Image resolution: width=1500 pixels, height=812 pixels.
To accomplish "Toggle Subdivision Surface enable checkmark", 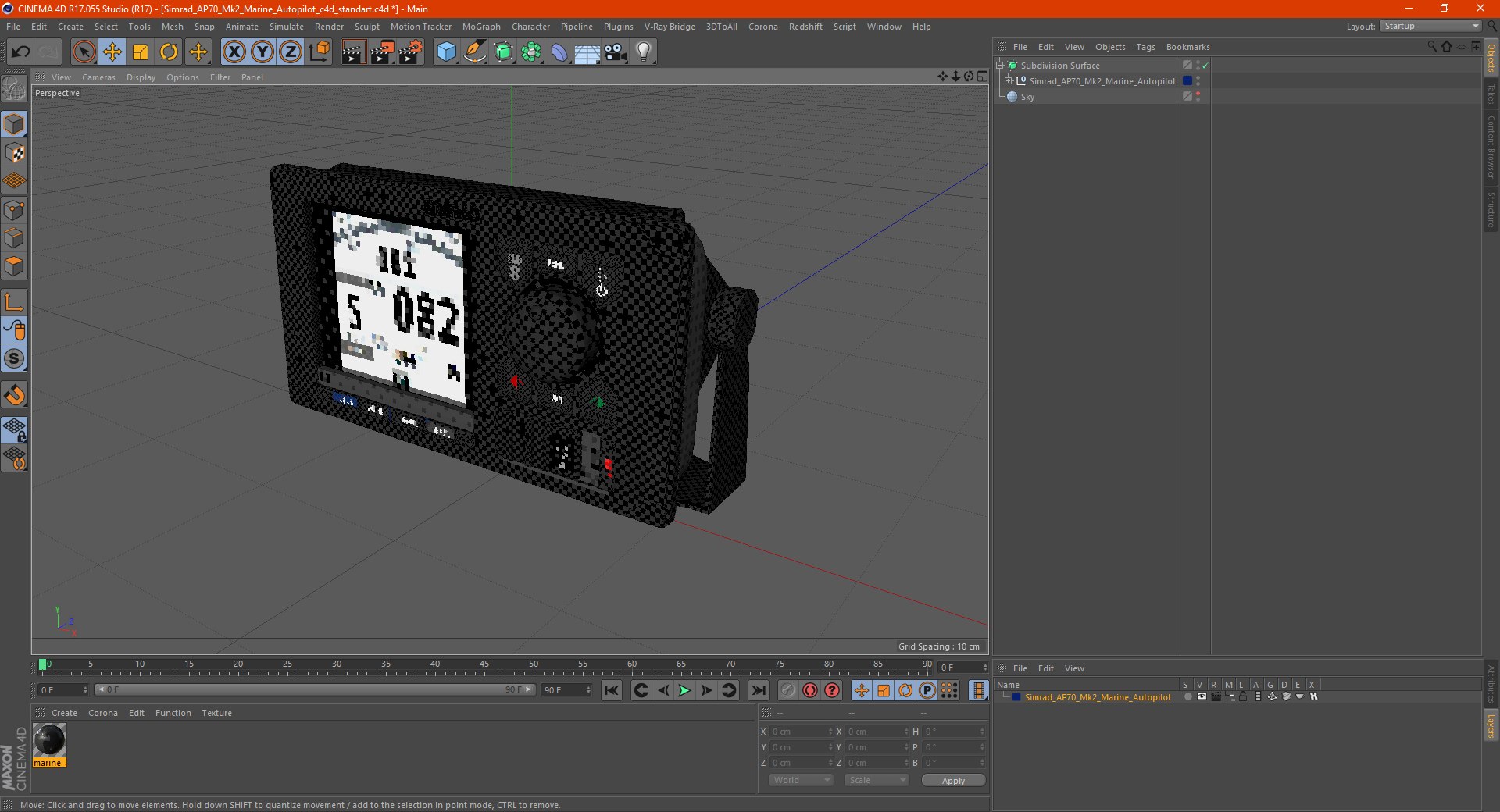I will 1205,66.
